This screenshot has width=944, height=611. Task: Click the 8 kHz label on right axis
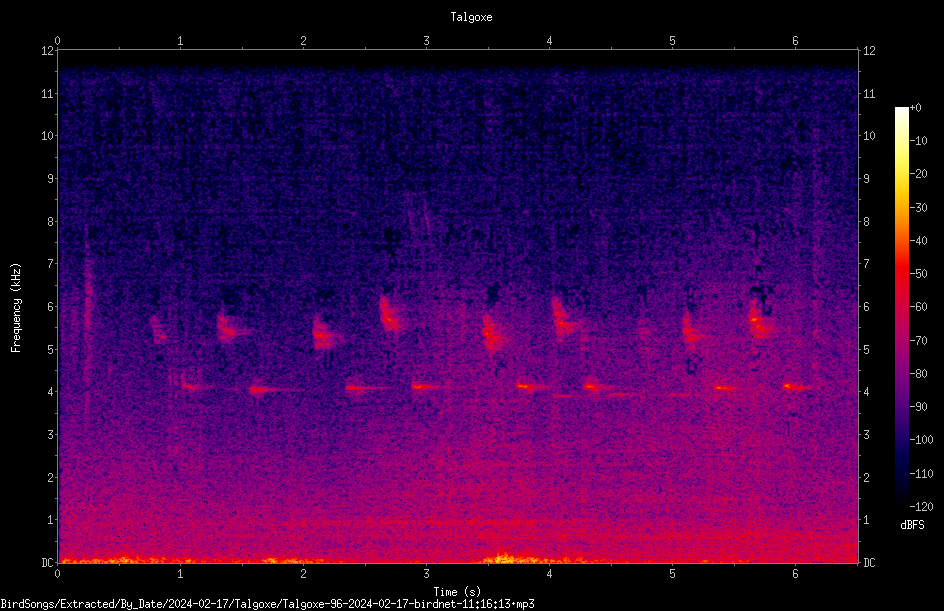click(x=866, y=222)
